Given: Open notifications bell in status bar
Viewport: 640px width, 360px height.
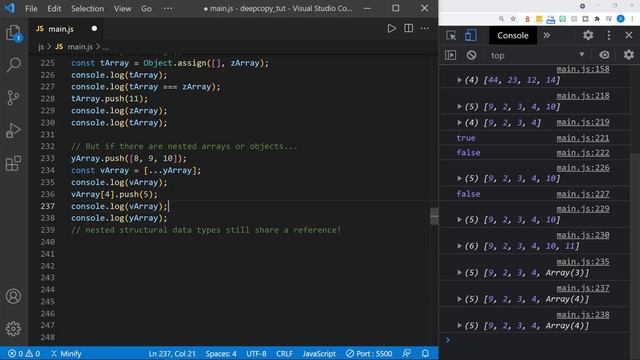Looking at the screenshot, I should pyautogui.click(x=425, y=353).
